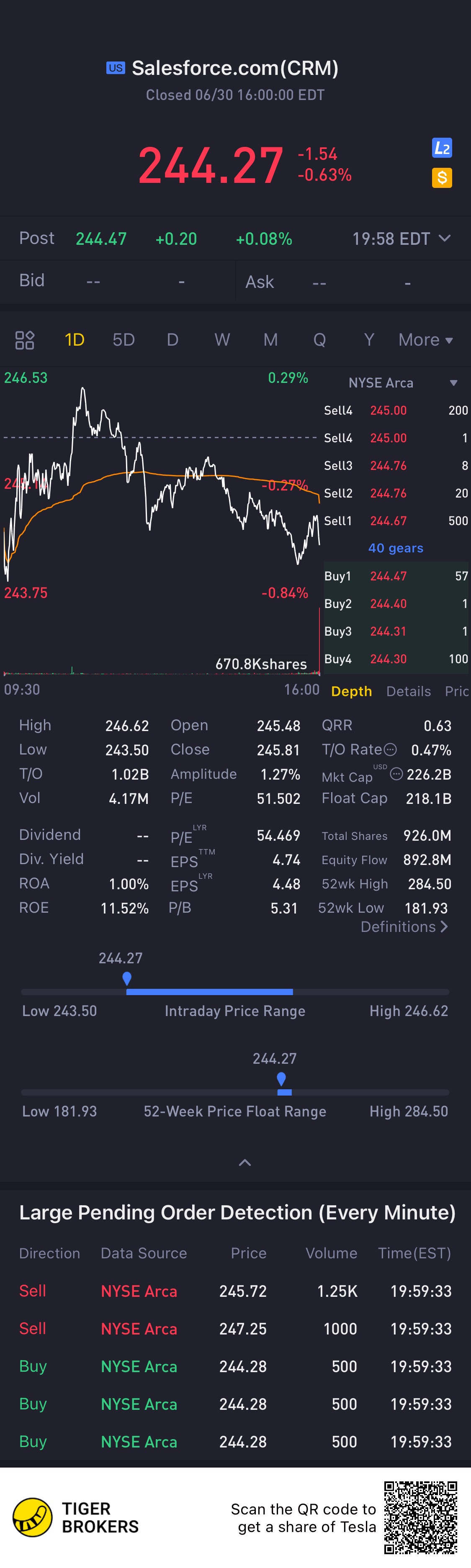Tap the Intraday Price Range marker
Image resolution: width=471 pixels, height=1568 pixels.
click(127, 978)
